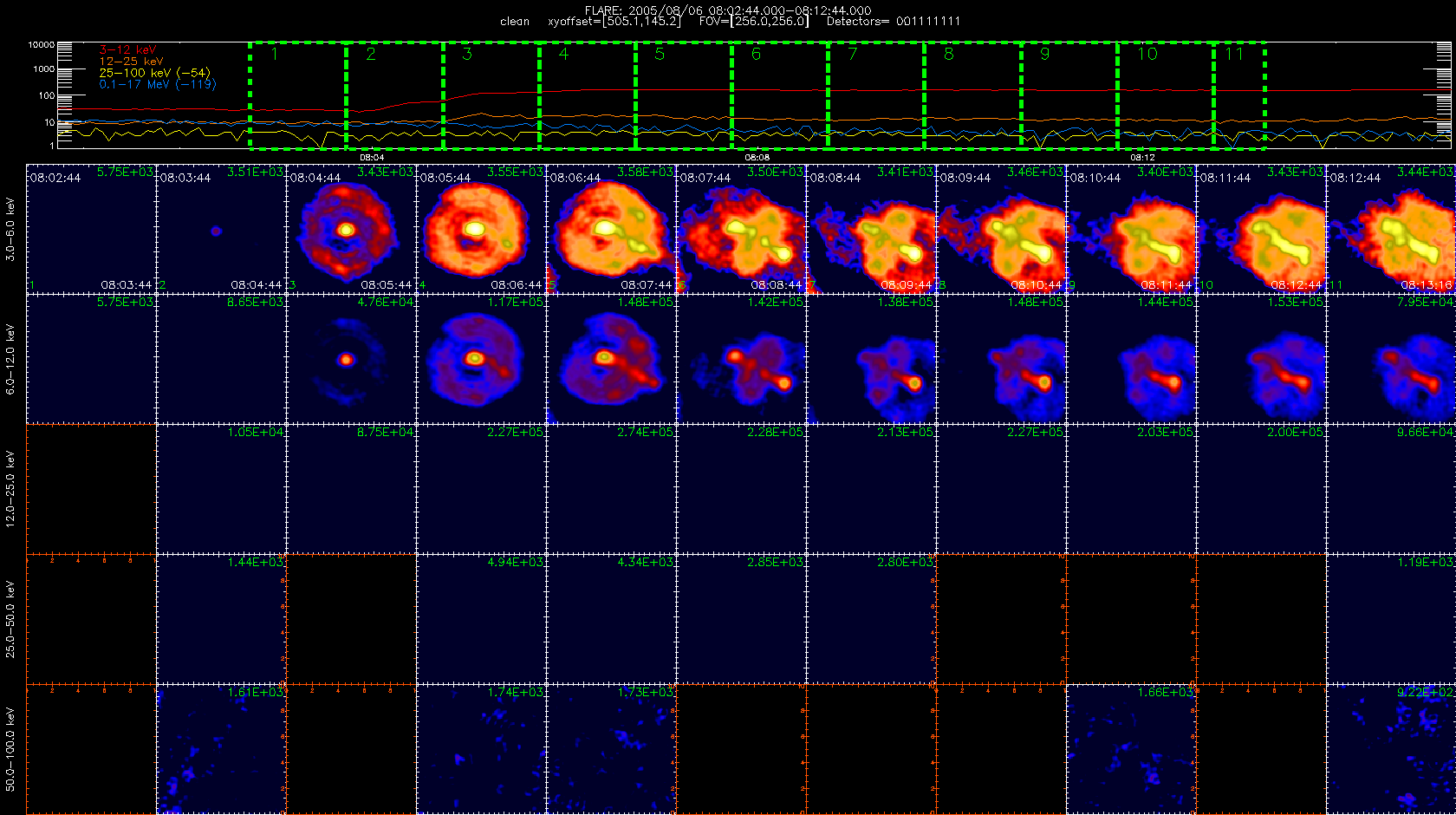The height and width of the screenshot is (815, 1456).
Task: Click the 1.05E+04 value in 12.0-25.0 keV row
Action: click(x=255, y=432)
